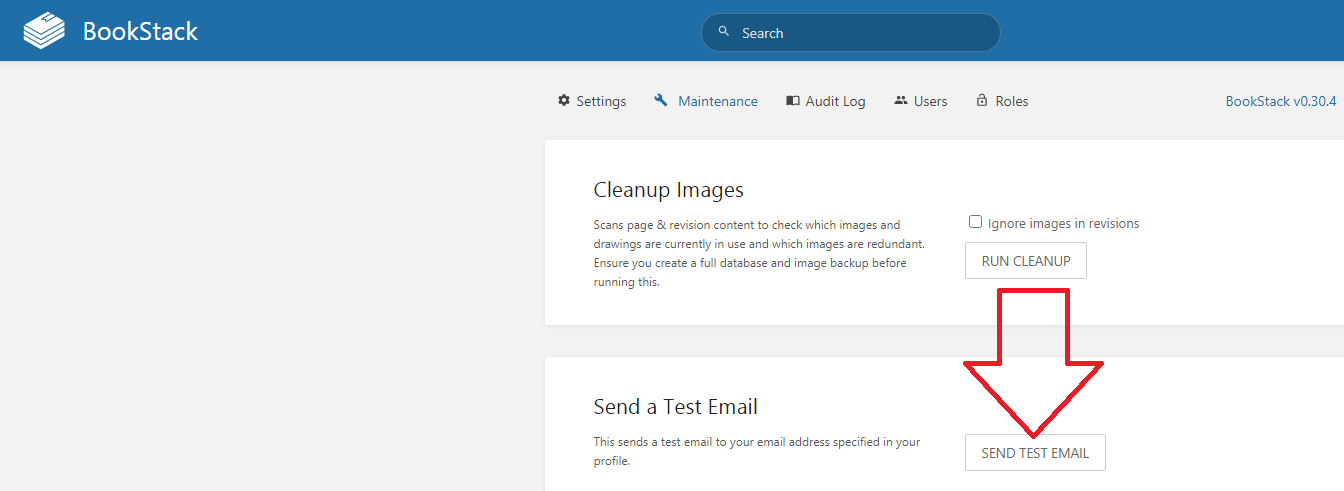Open the Maintenance tab label
The image size is (1344, 491).
click(718, 101)
